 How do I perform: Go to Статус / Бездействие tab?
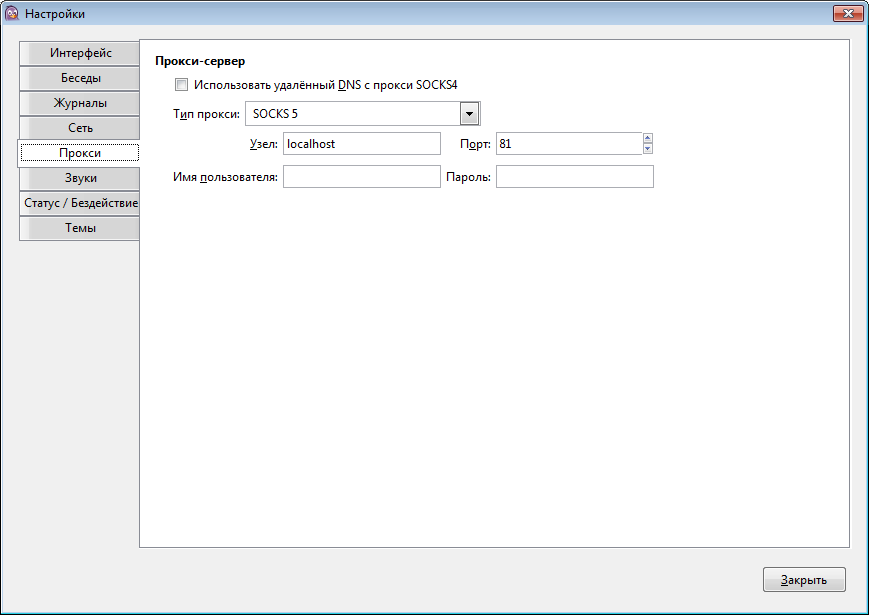(80, 203)
